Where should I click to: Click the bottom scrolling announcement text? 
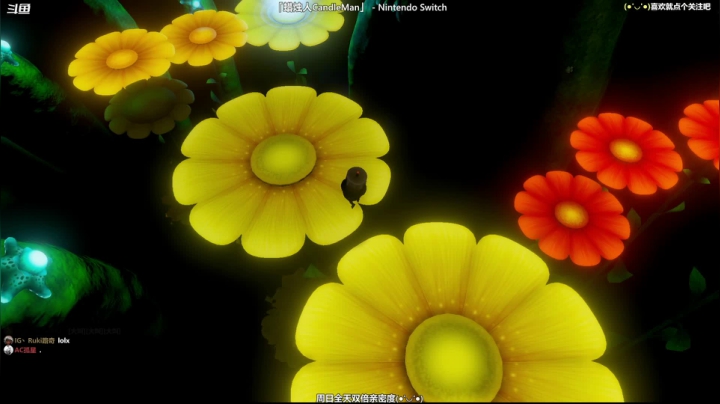tap(369, 398)
